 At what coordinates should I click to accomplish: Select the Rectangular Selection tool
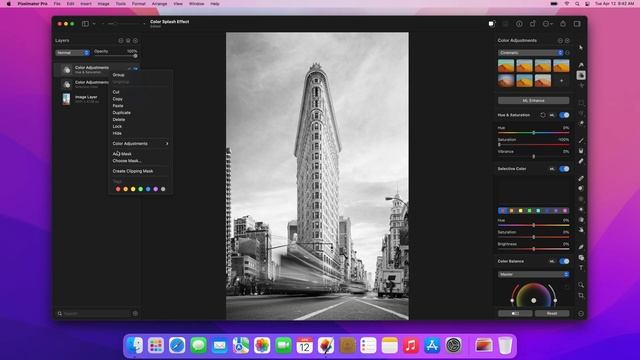tap(581, 102)
